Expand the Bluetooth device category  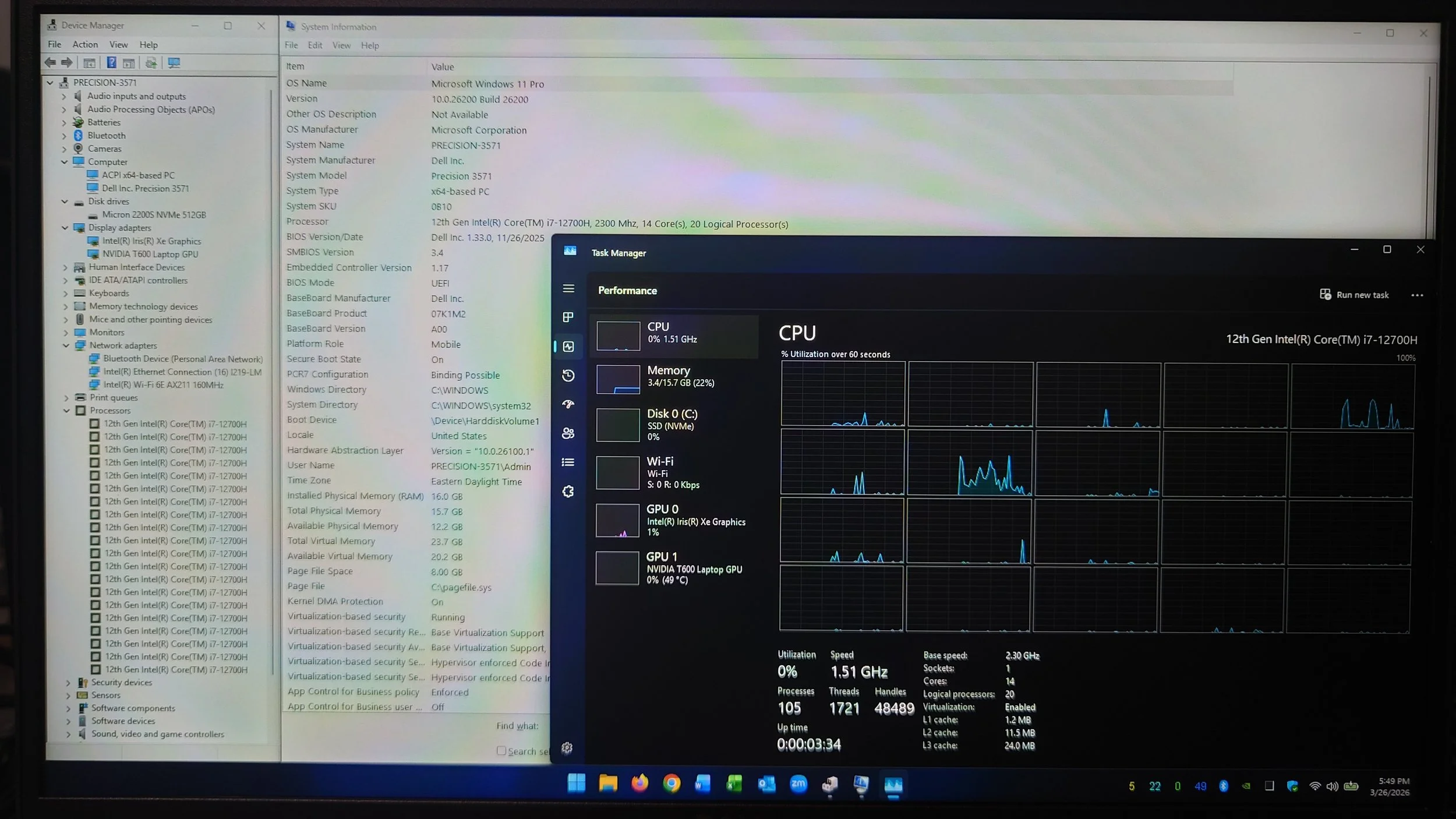click(x=65, y=136)
